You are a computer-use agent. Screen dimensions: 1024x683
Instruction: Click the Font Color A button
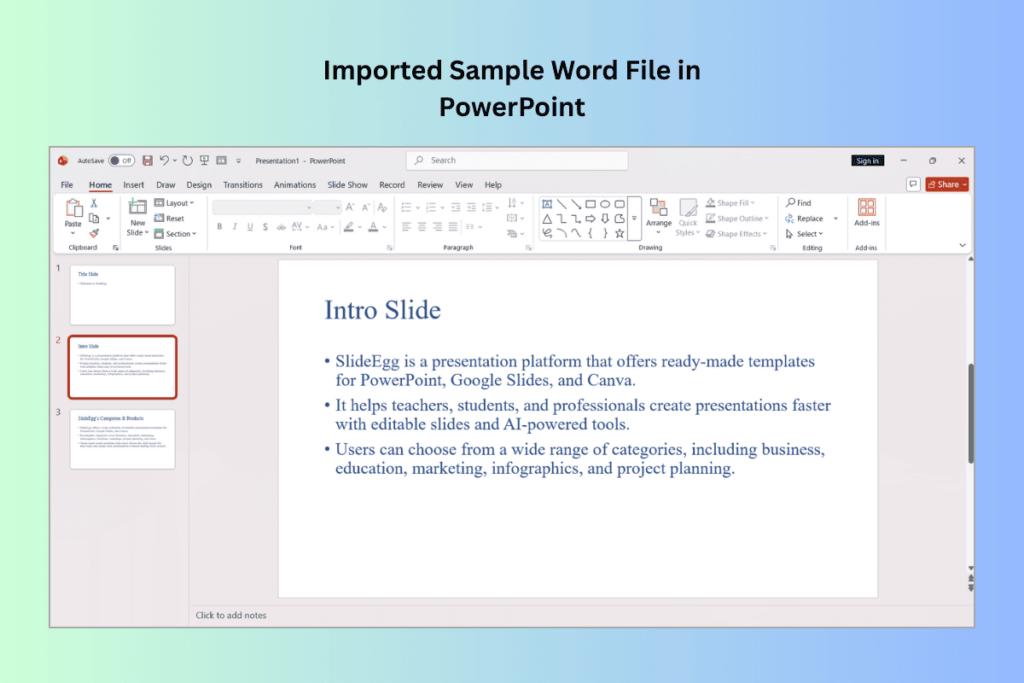(373, 227)
